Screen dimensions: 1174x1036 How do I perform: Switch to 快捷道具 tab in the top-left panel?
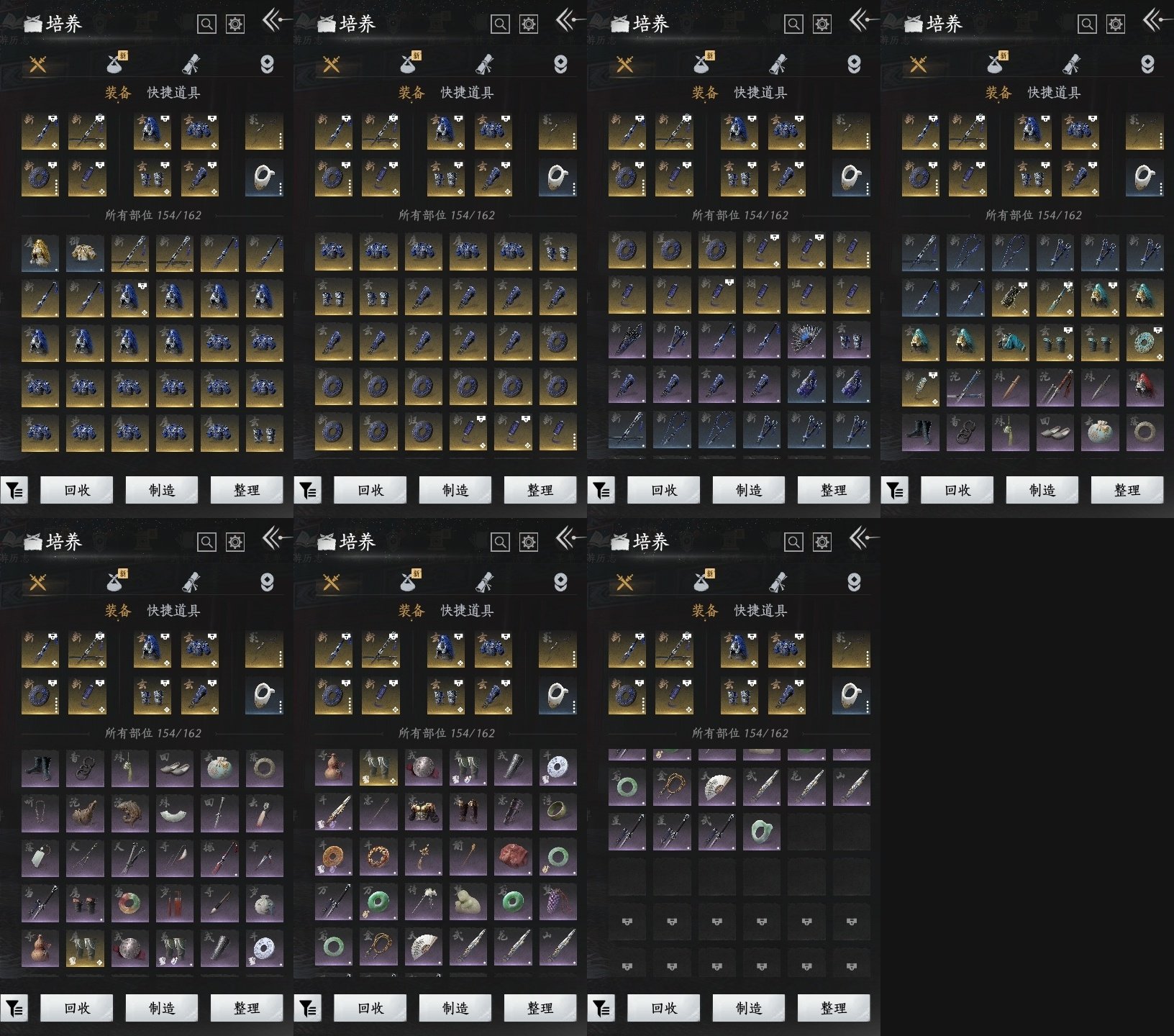(x=173, y=93)
